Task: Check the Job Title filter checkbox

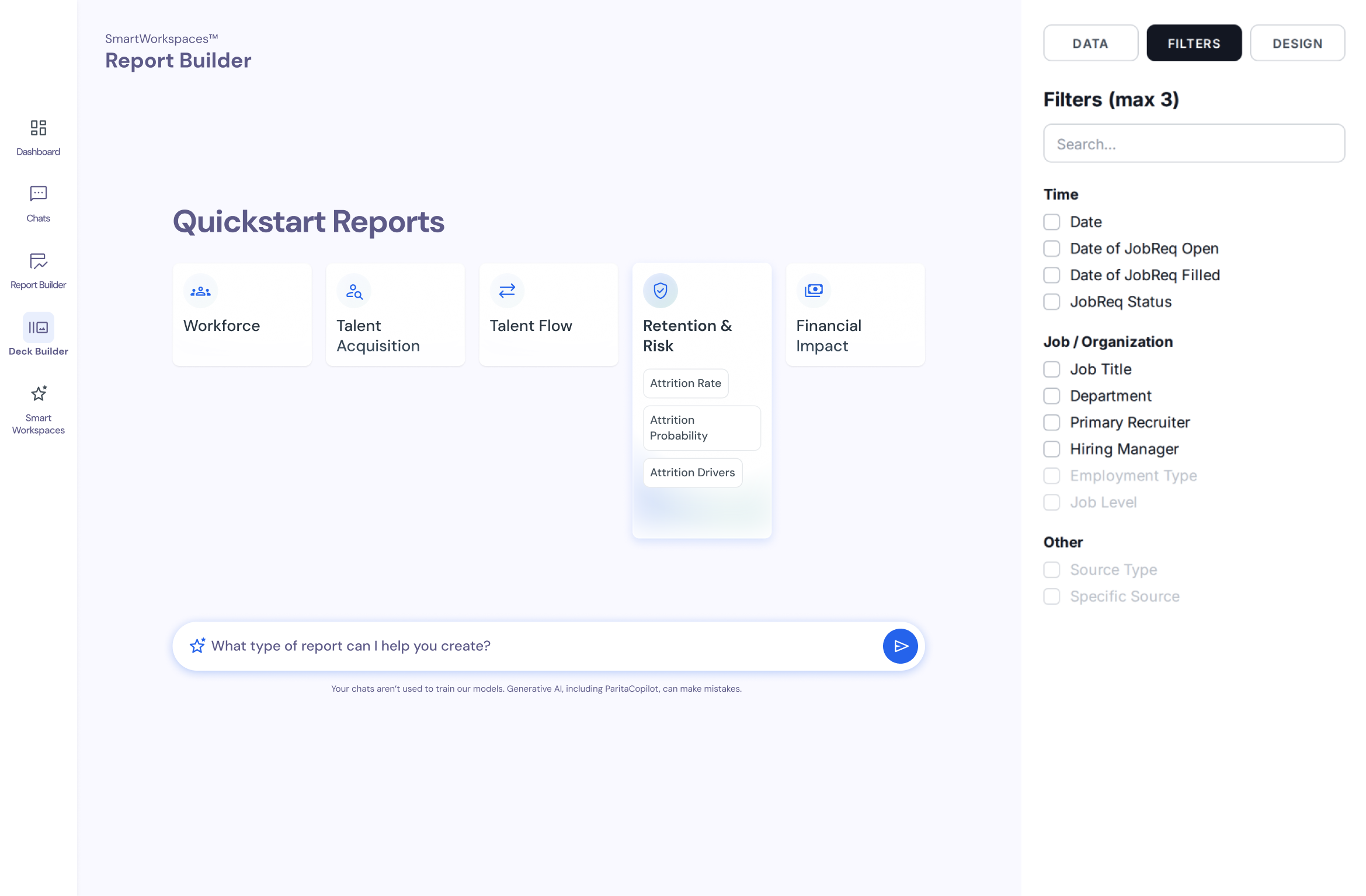Action: [x=1052, y=369]
